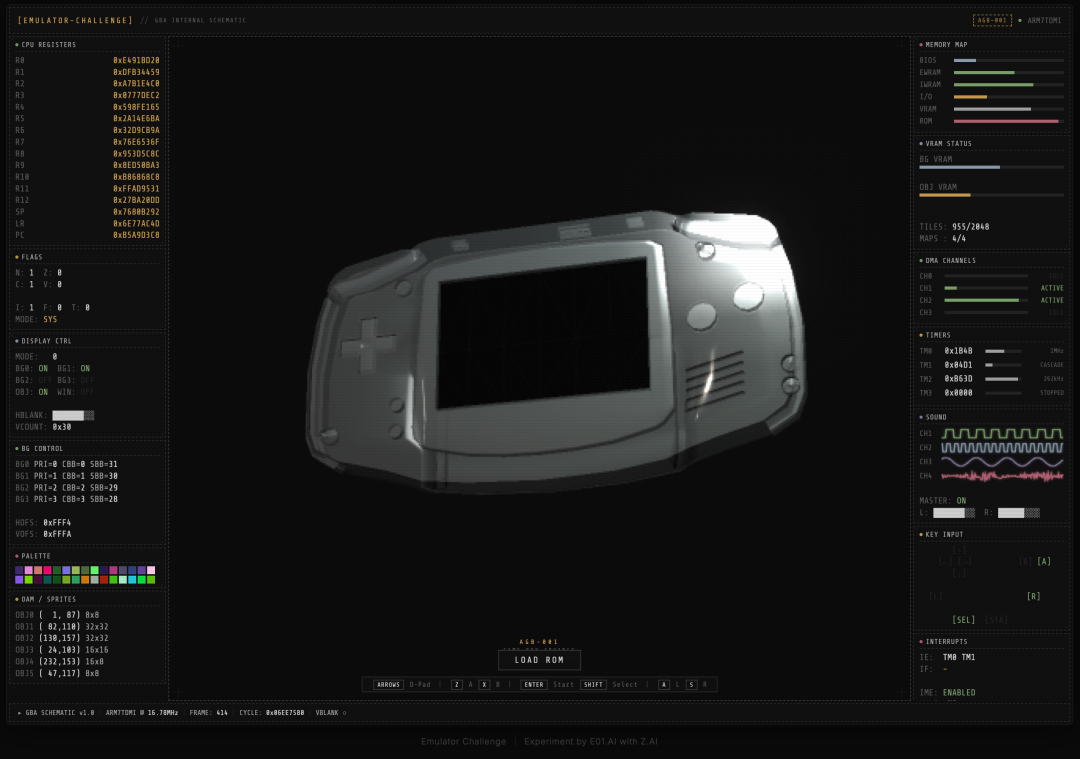The height and width of the screenshot is (759, 1080).
Task: Click the ENTER key badge for Start
Action: 534,685
